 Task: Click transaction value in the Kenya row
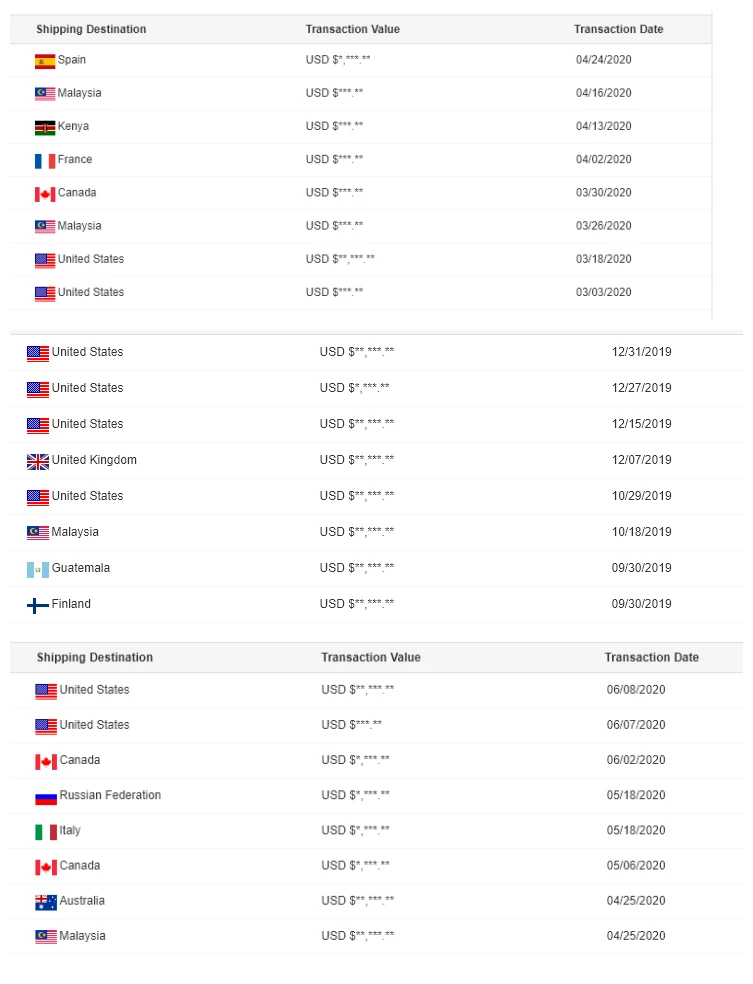[x=335, y=127]
